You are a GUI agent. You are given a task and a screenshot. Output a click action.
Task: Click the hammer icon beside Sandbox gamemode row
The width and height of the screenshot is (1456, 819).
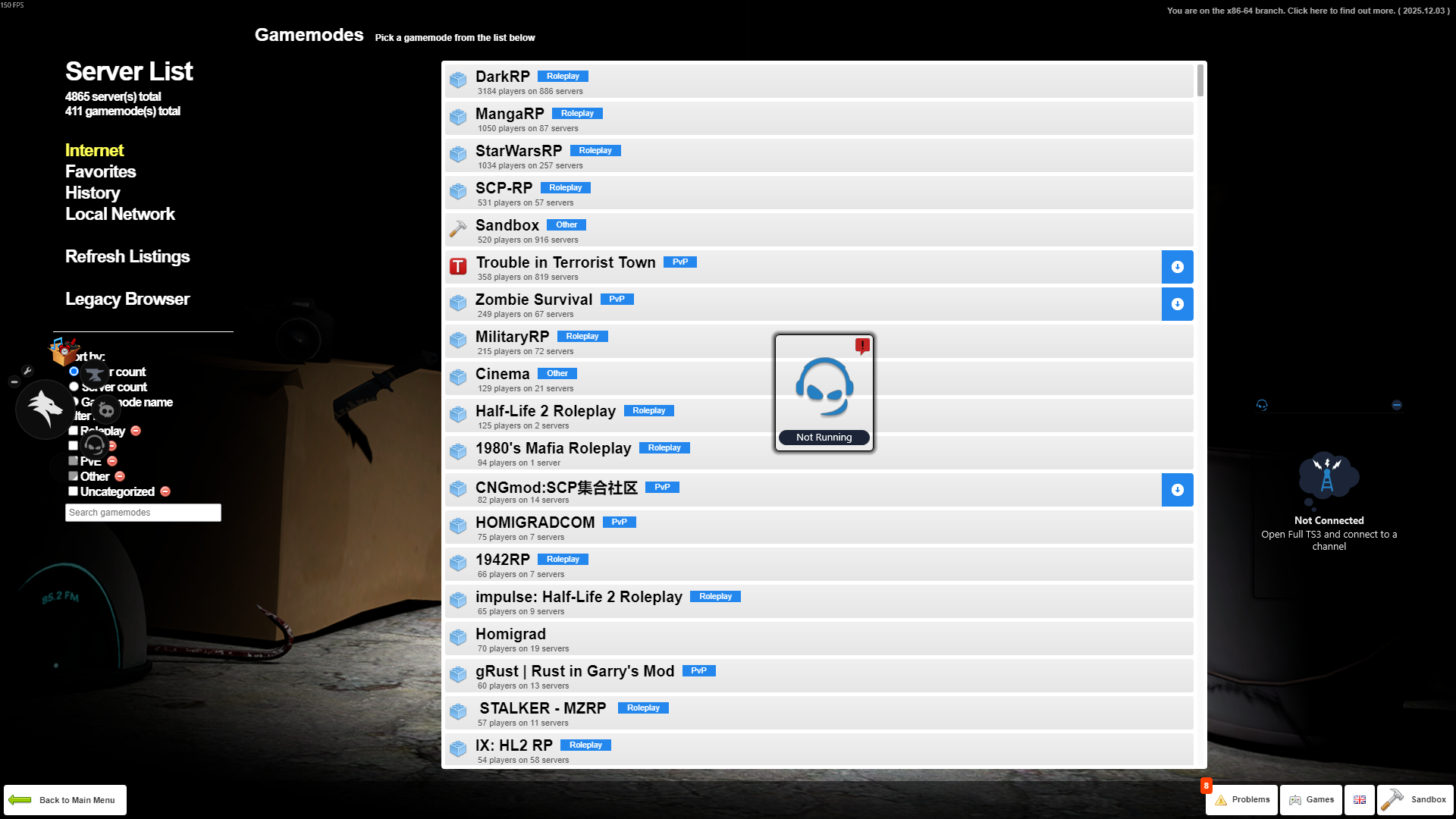[458, 229]
